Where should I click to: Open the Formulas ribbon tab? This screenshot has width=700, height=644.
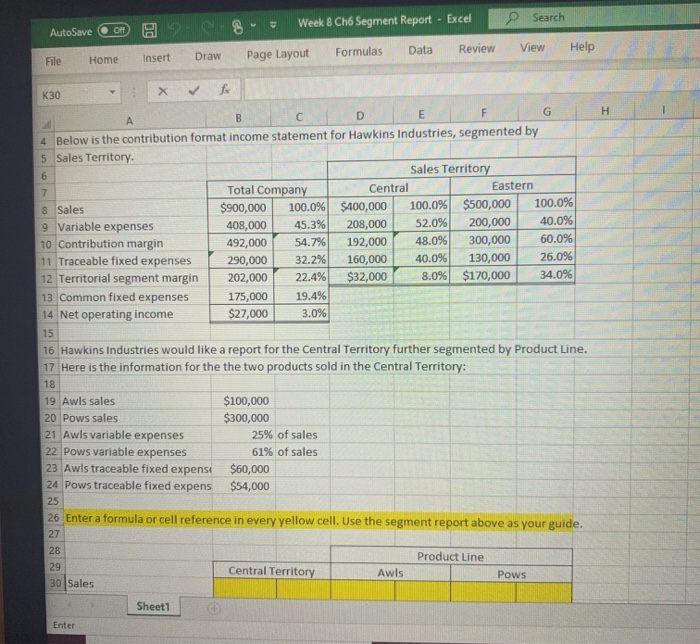point(359,52)
